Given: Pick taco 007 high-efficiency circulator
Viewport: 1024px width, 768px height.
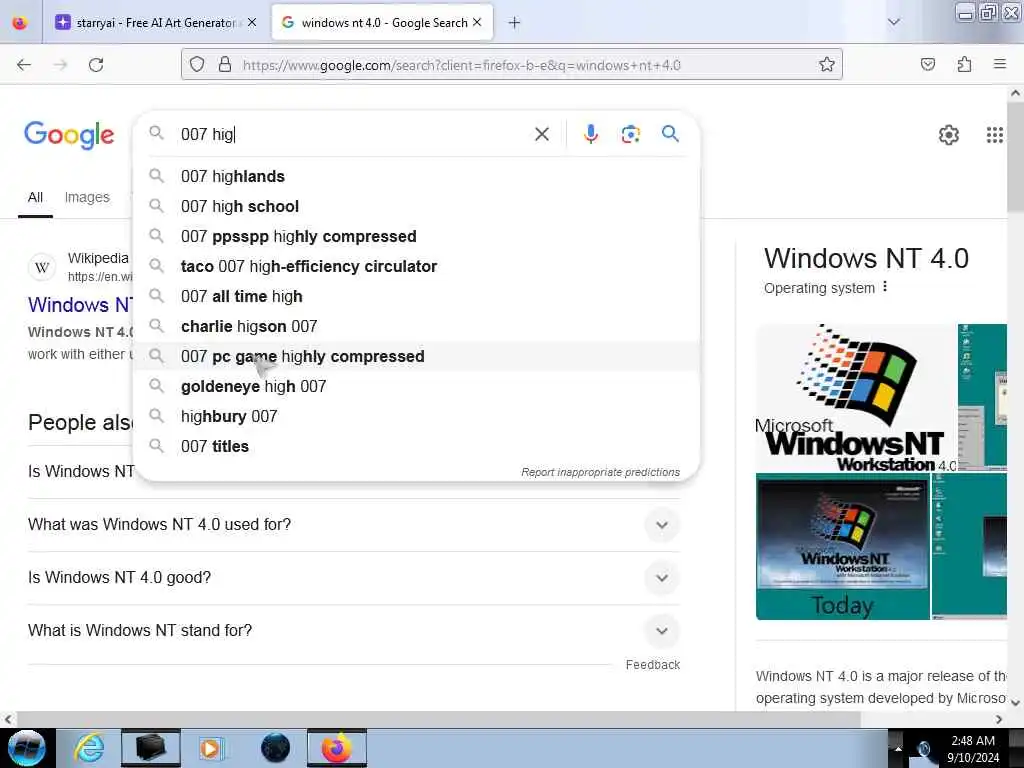Looking at the screenshot, I should (416, 266).
